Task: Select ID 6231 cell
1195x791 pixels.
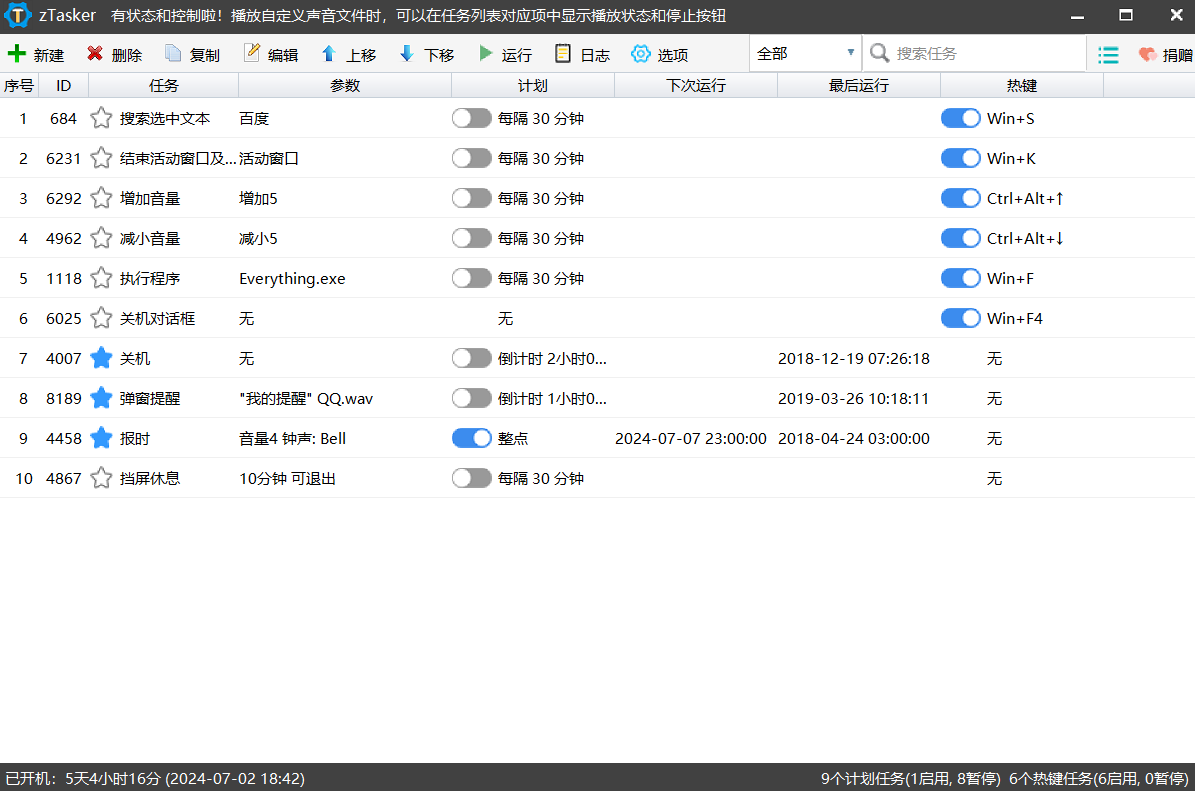Action: pos(63,159)
